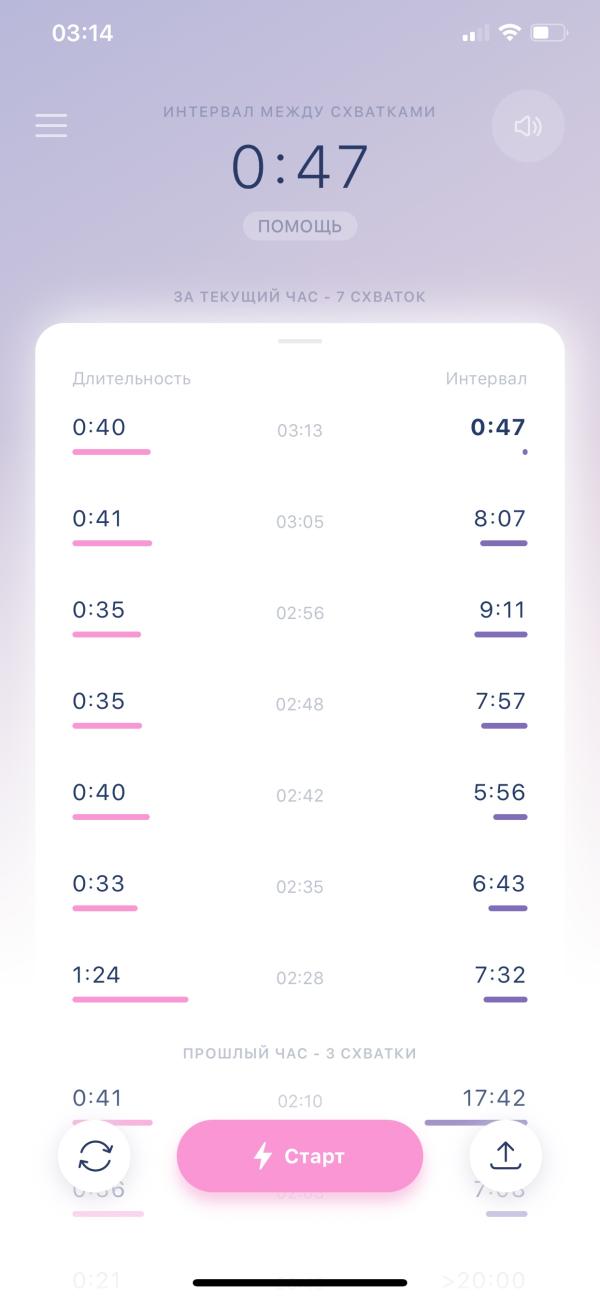Tap the 9:11 interval value

point(501,610)
